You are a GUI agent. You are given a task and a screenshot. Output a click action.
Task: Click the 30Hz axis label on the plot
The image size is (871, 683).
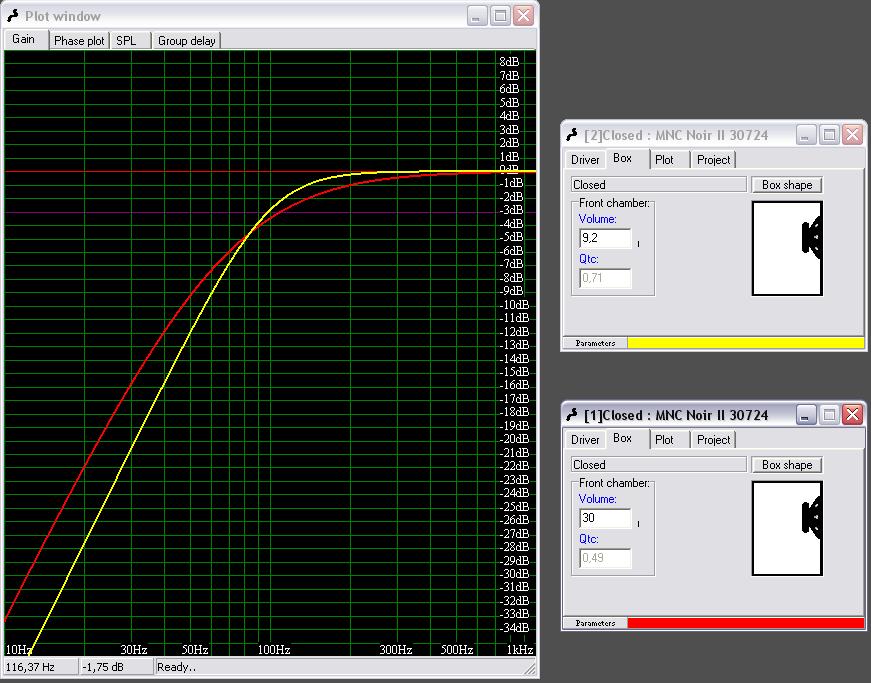click(x=134, y=649)
